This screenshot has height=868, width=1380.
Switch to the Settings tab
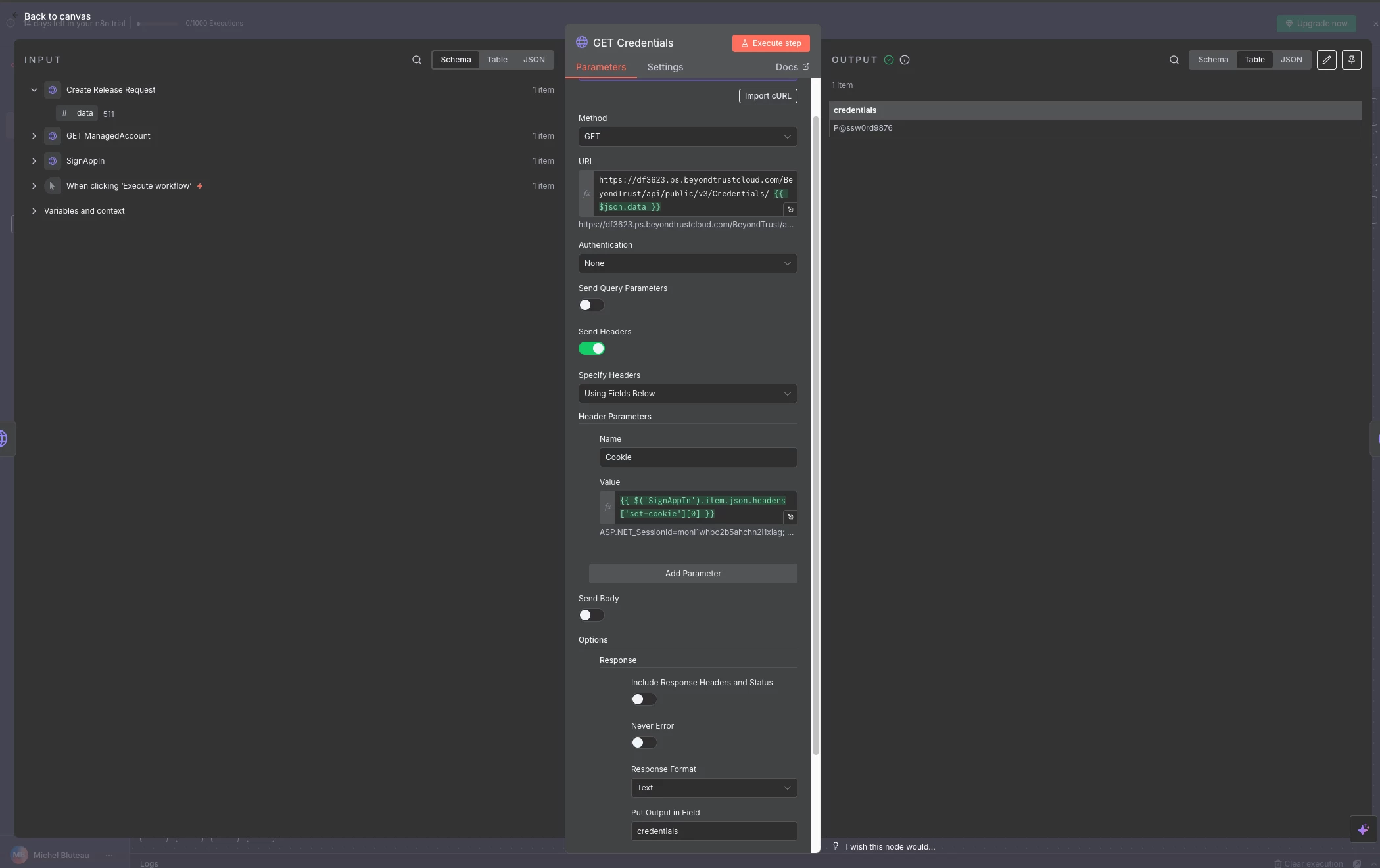(665, 67)
